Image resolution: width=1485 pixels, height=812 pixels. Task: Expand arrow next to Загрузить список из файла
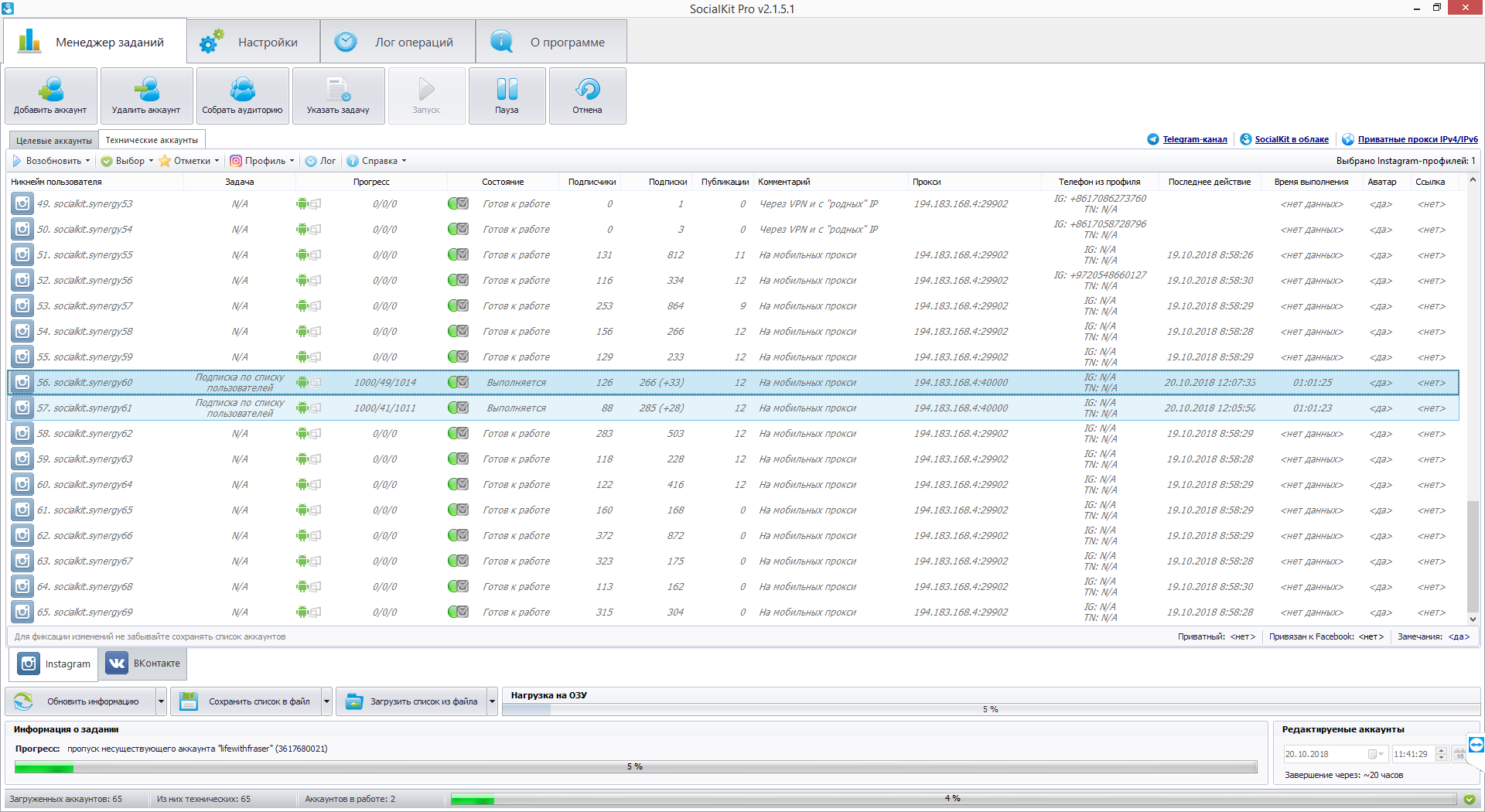492,702
